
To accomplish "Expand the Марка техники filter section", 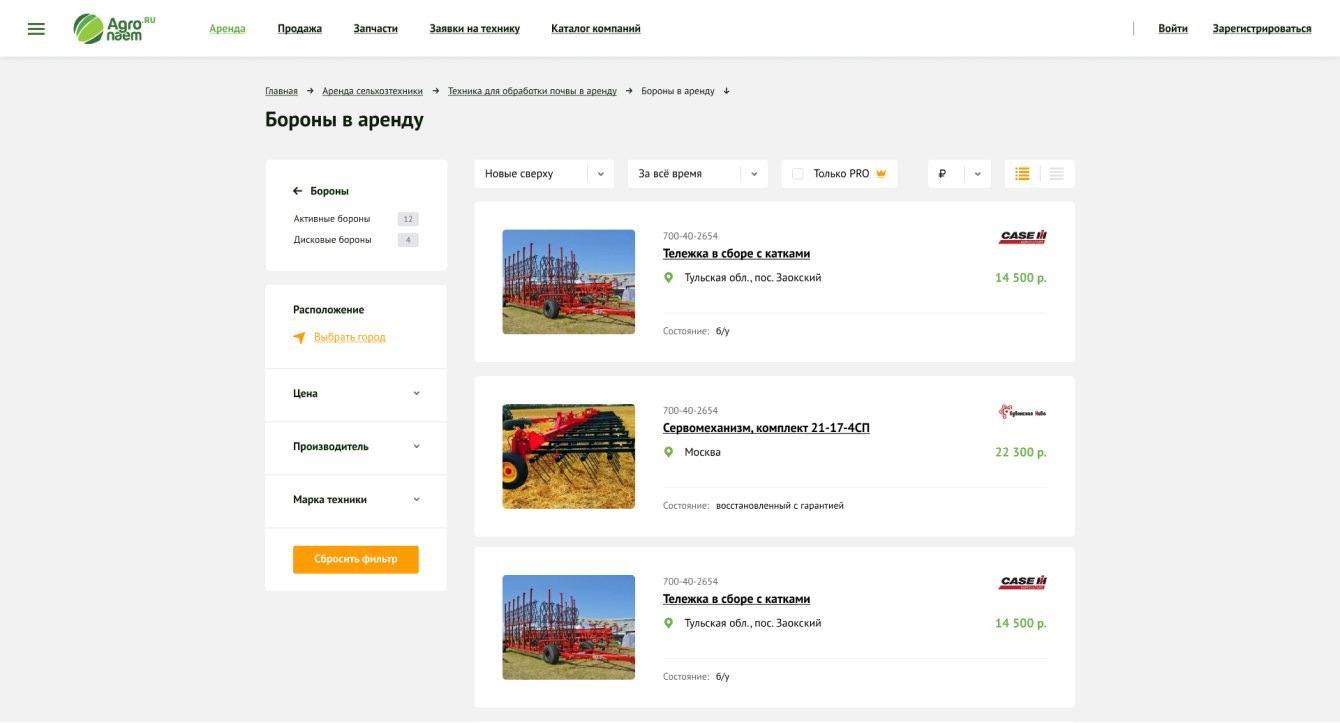I will [356, 500].
